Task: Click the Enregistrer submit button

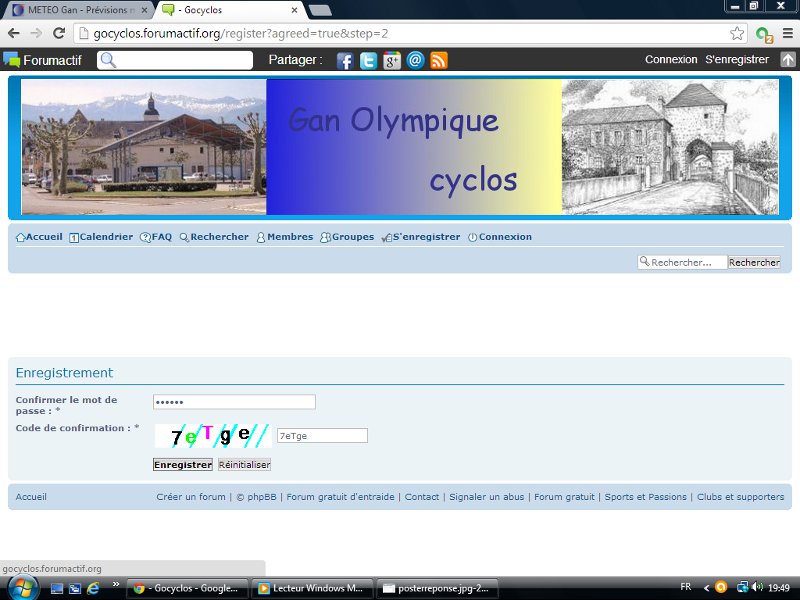Action: point(183,465)
